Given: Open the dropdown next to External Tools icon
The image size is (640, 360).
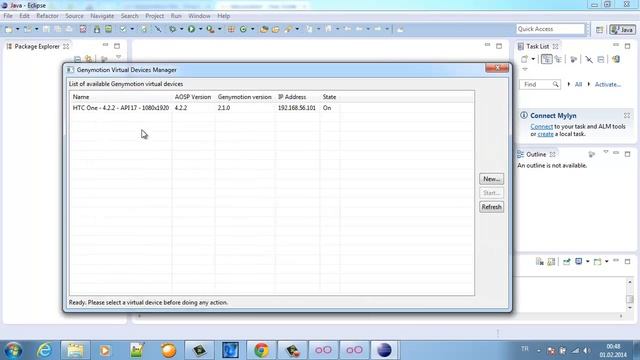Looking at the screenshot, I should pos(220,29).
